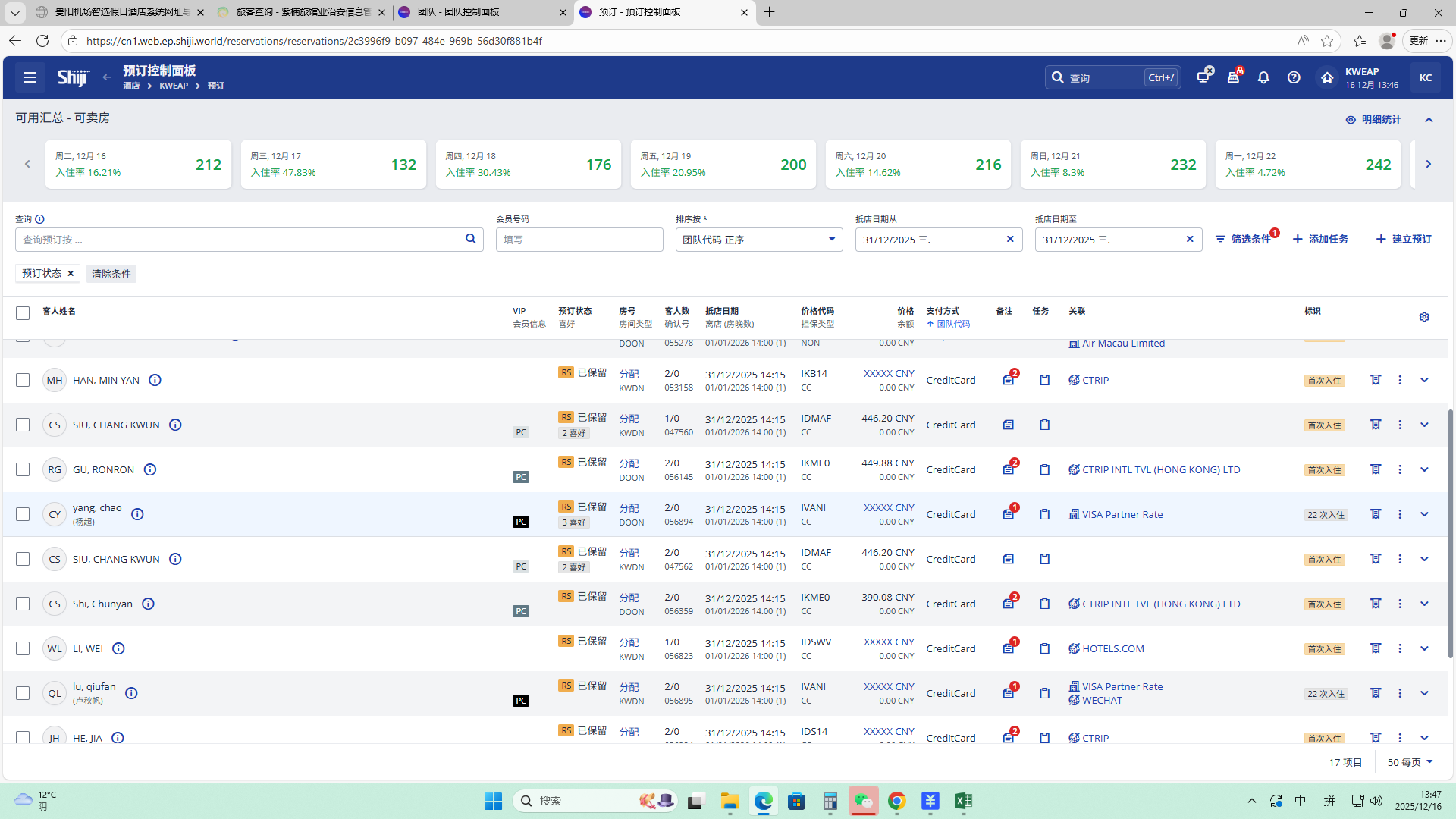Click the 查询预订 search input field
Image resolution: width=1456 pixels, height=819 pixels.
tap(239, 240)
